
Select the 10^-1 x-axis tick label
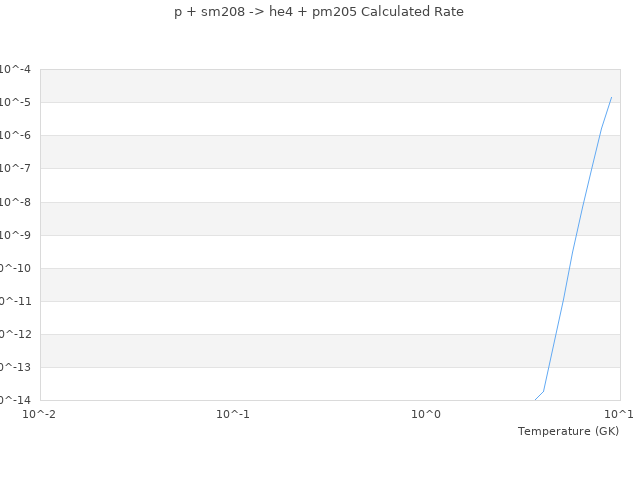233,414
